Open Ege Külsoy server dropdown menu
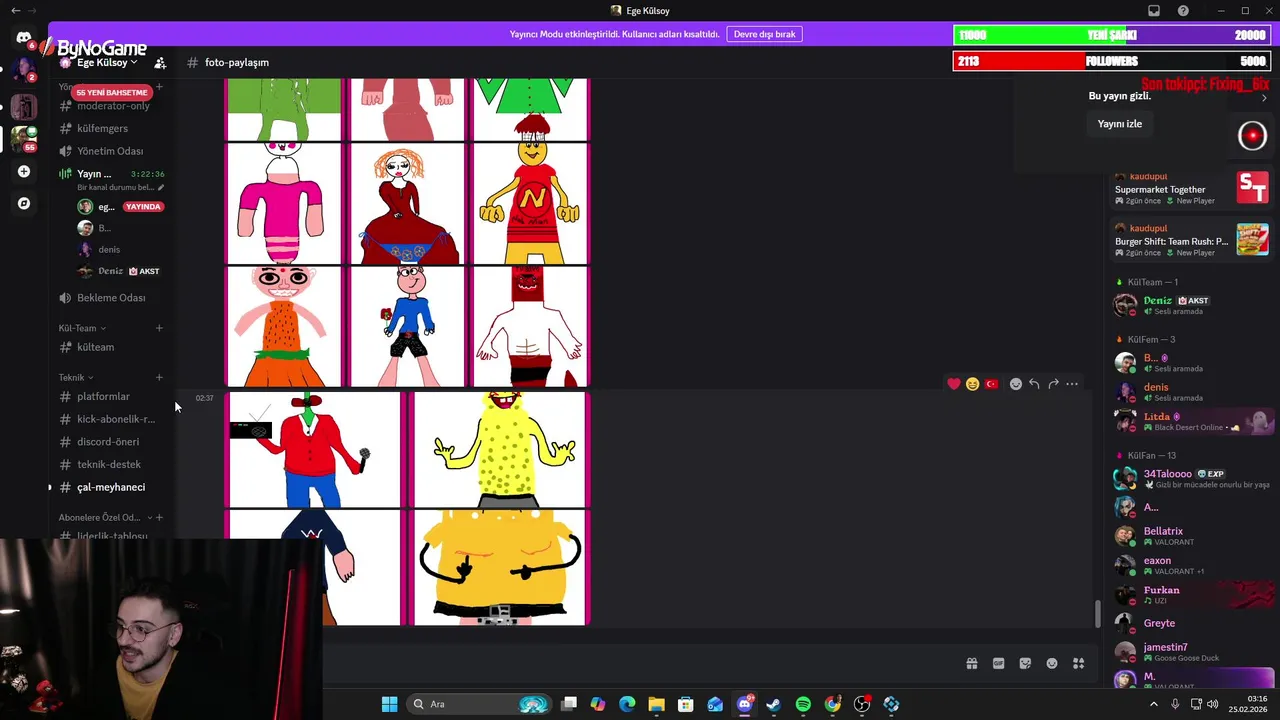This screenshot has width=1280, height=720. click(x=108, y=62)
